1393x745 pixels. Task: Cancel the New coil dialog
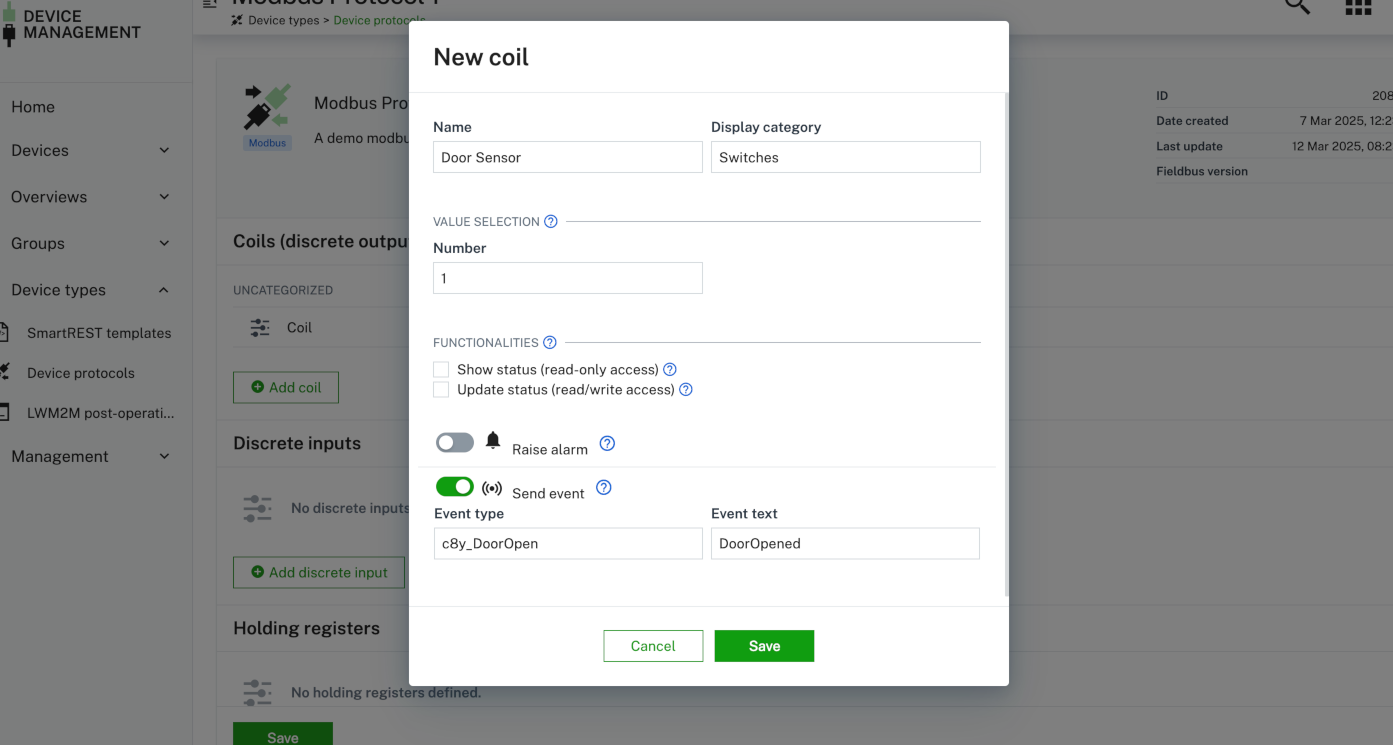[x=653, y=646]
